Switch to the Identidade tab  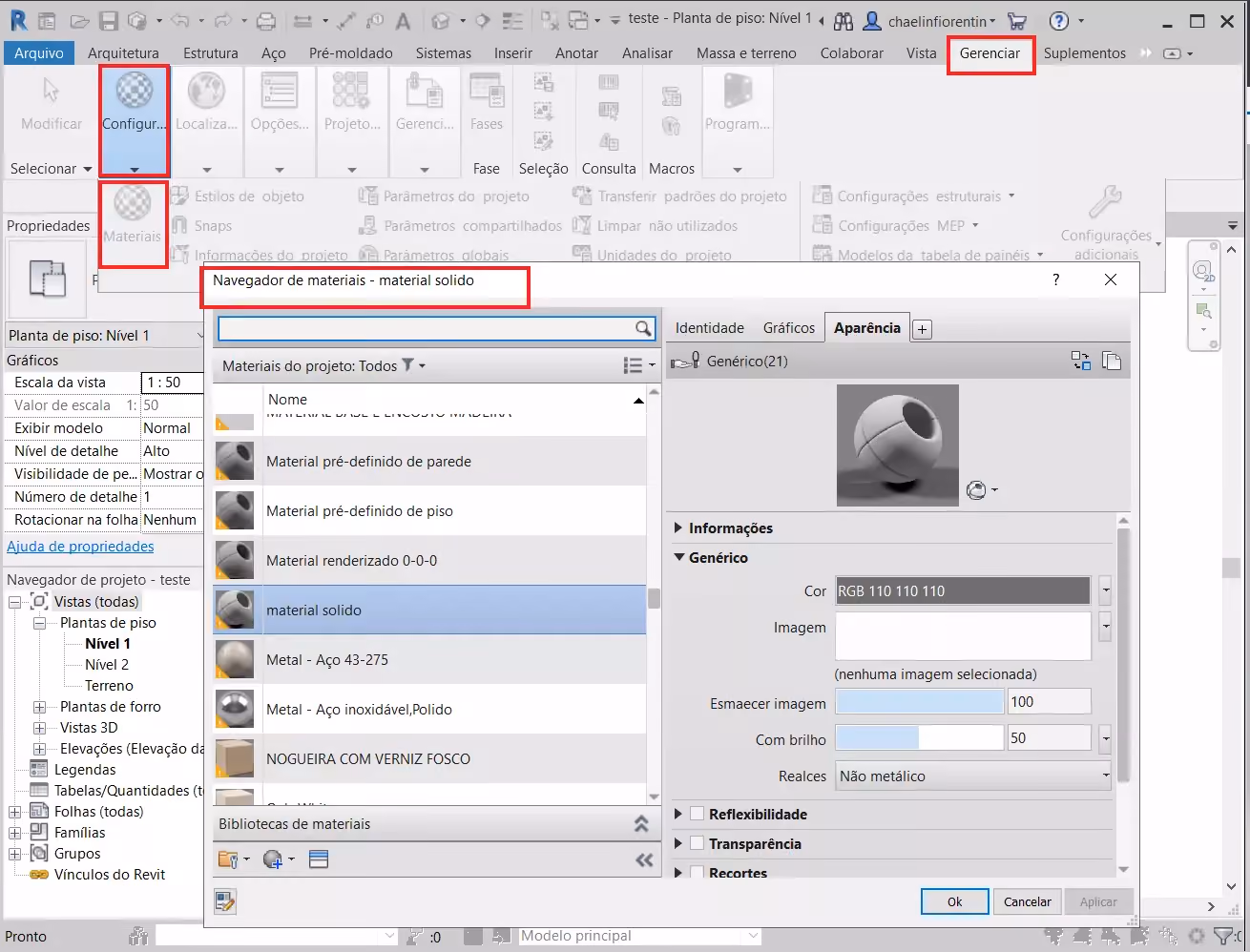point(710,327)
